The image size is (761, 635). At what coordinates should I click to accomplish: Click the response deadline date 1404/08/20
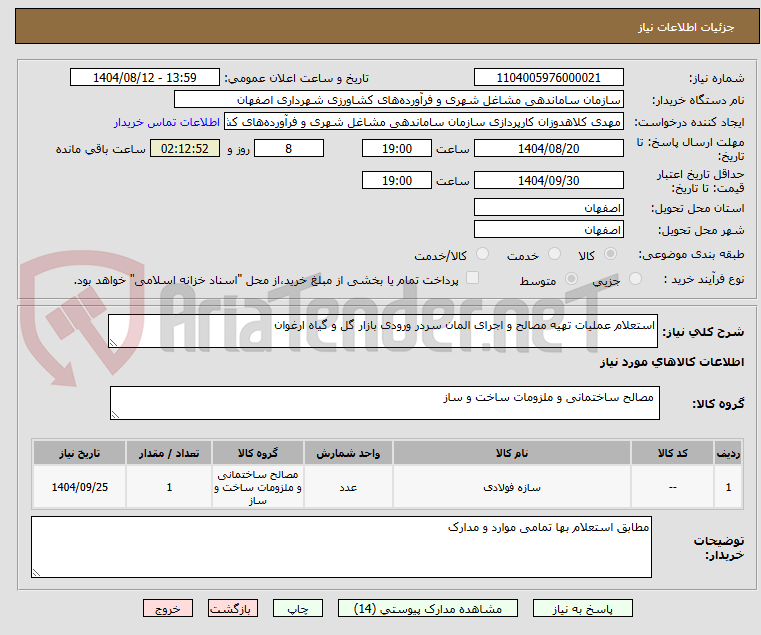tap(548, 149)
